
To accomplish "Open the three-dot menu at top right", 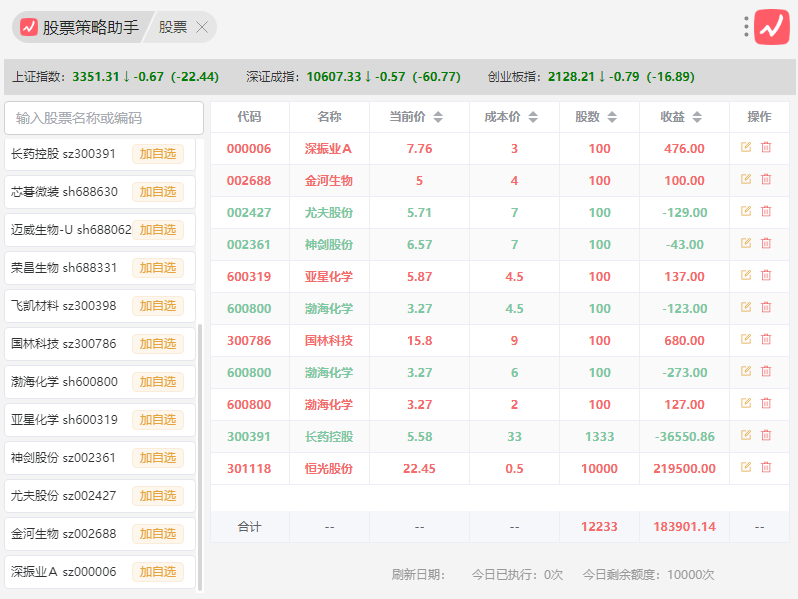I will (x=746, y=27).
